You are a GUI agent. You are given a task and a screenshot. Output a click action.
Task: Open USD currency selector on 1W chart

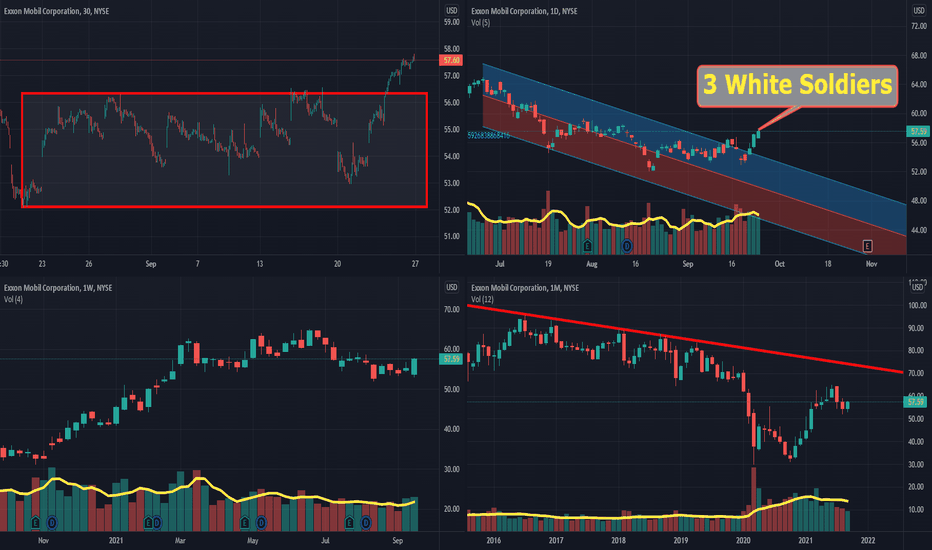452,287
